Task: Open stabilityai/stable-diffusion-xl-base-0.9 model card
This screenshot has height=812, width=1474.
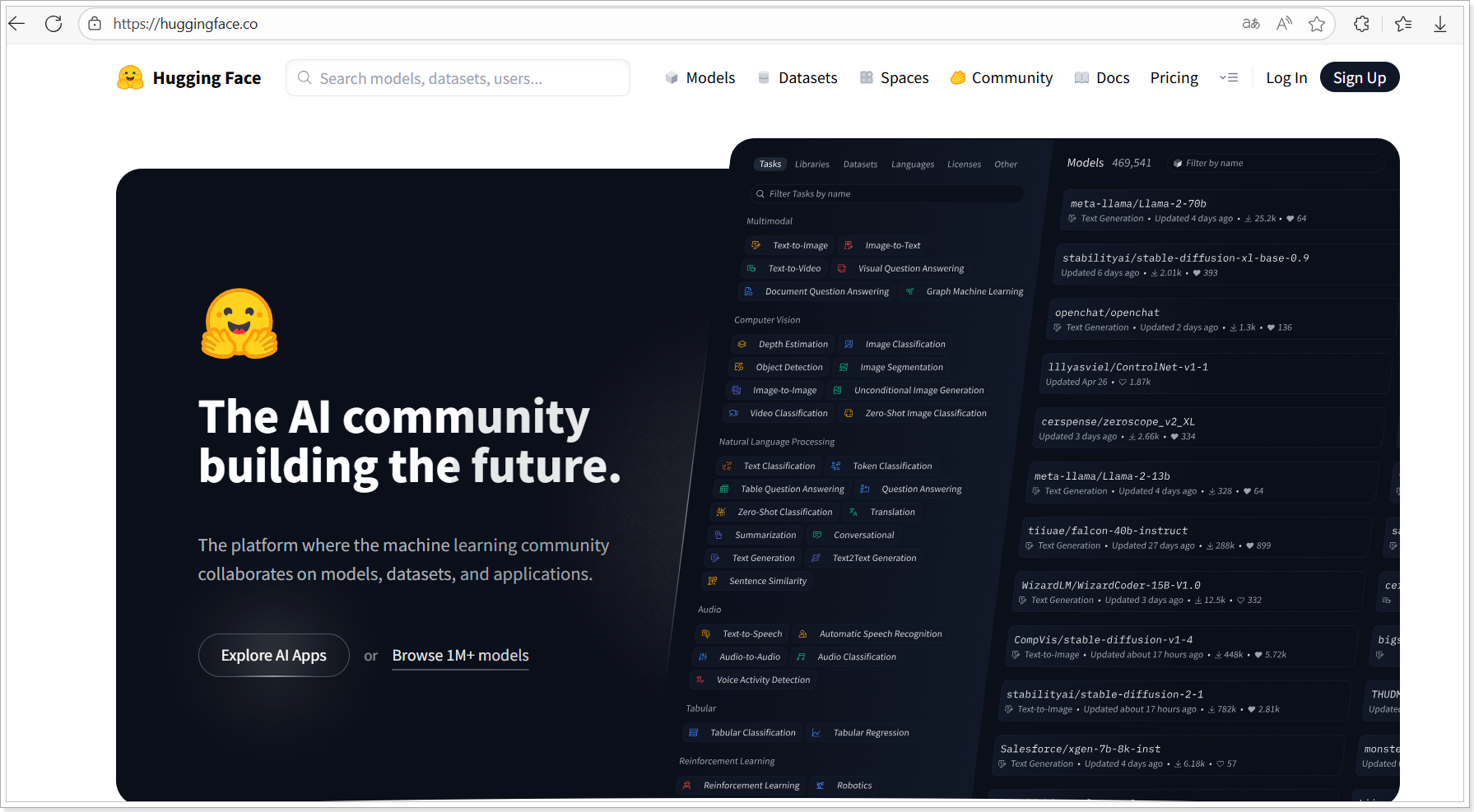Action: (1226, 265)
